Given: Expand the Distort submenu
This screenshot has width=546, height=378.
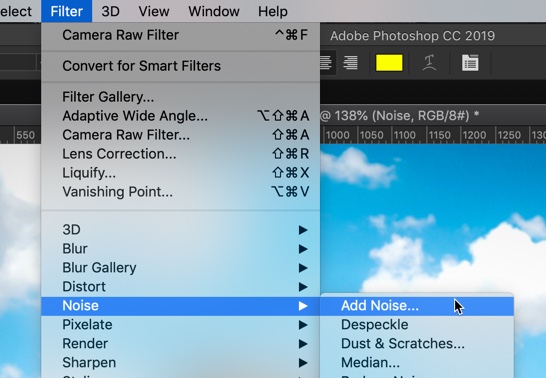Looking at the screenshot, I should point(180,287).
